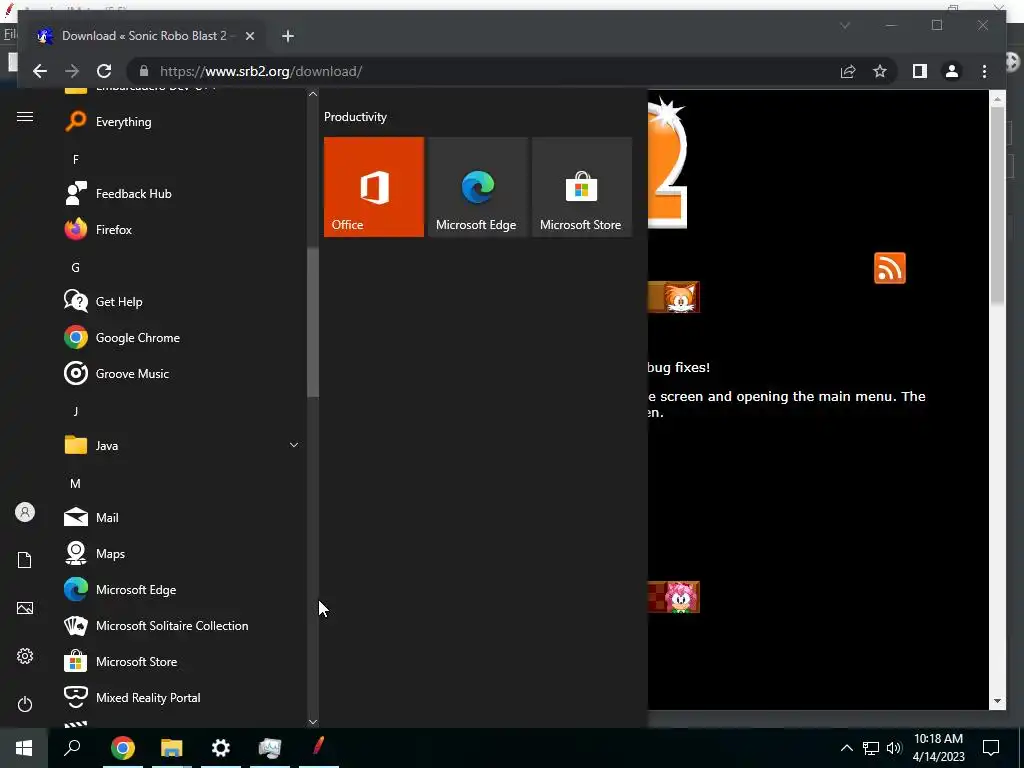1024x768 pixels.
Task: Jump to letter J section header
Action: pos(76,411)
